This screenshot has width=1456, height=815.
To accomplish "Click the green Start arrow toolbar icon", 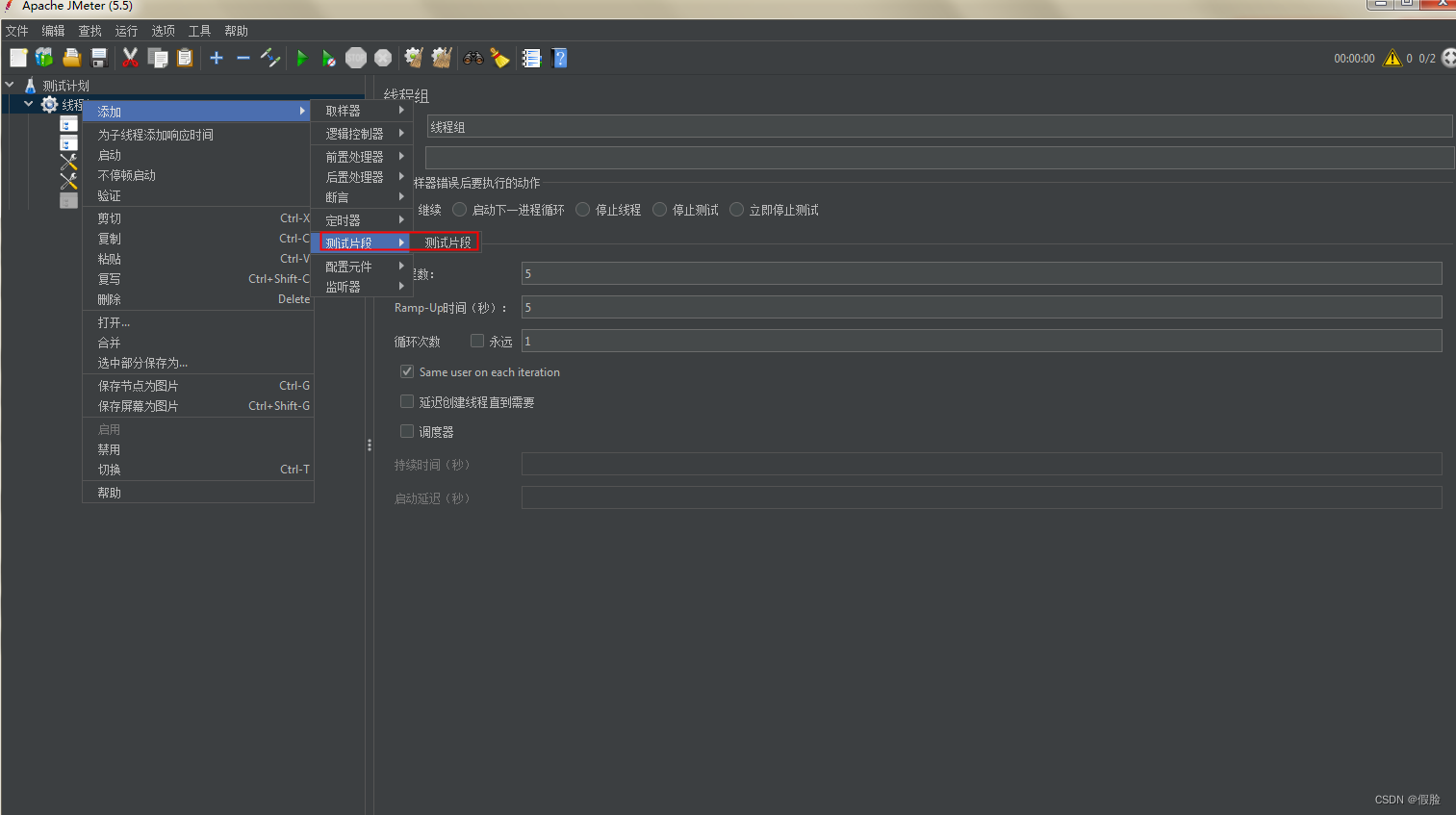I will click(x=301, y=58).
